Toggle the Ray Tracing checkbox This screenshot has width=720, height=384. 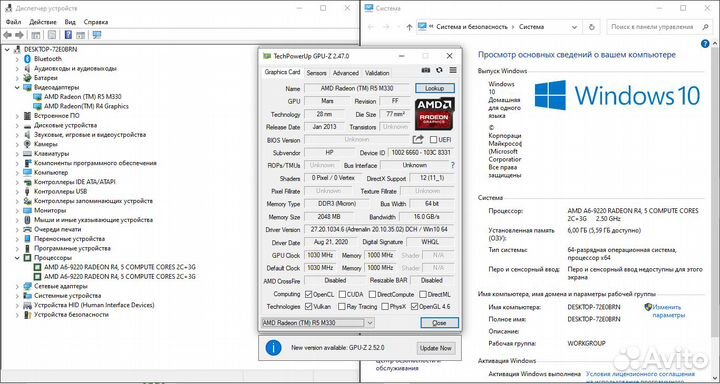point(342,306)
